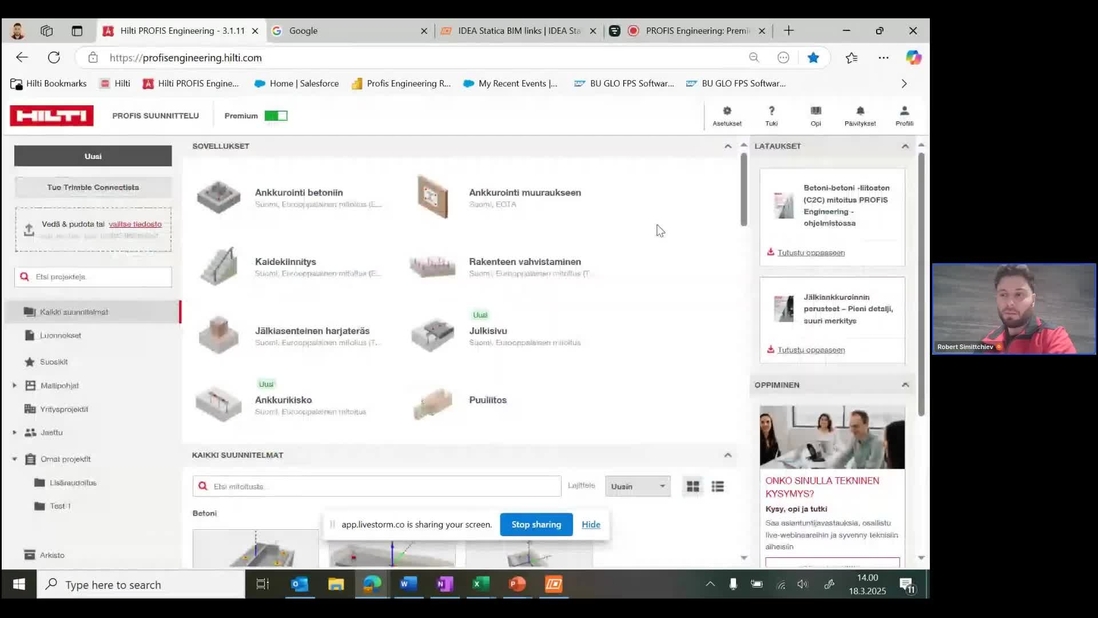Screen dimensions: 1098x618
Task: Open the Profiili user icon
Action: (904, 111)
